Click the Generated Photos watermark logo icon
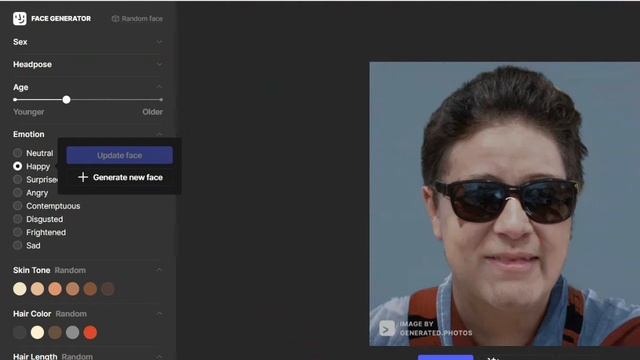The image size is (640, 360). (x=387, y=329)
